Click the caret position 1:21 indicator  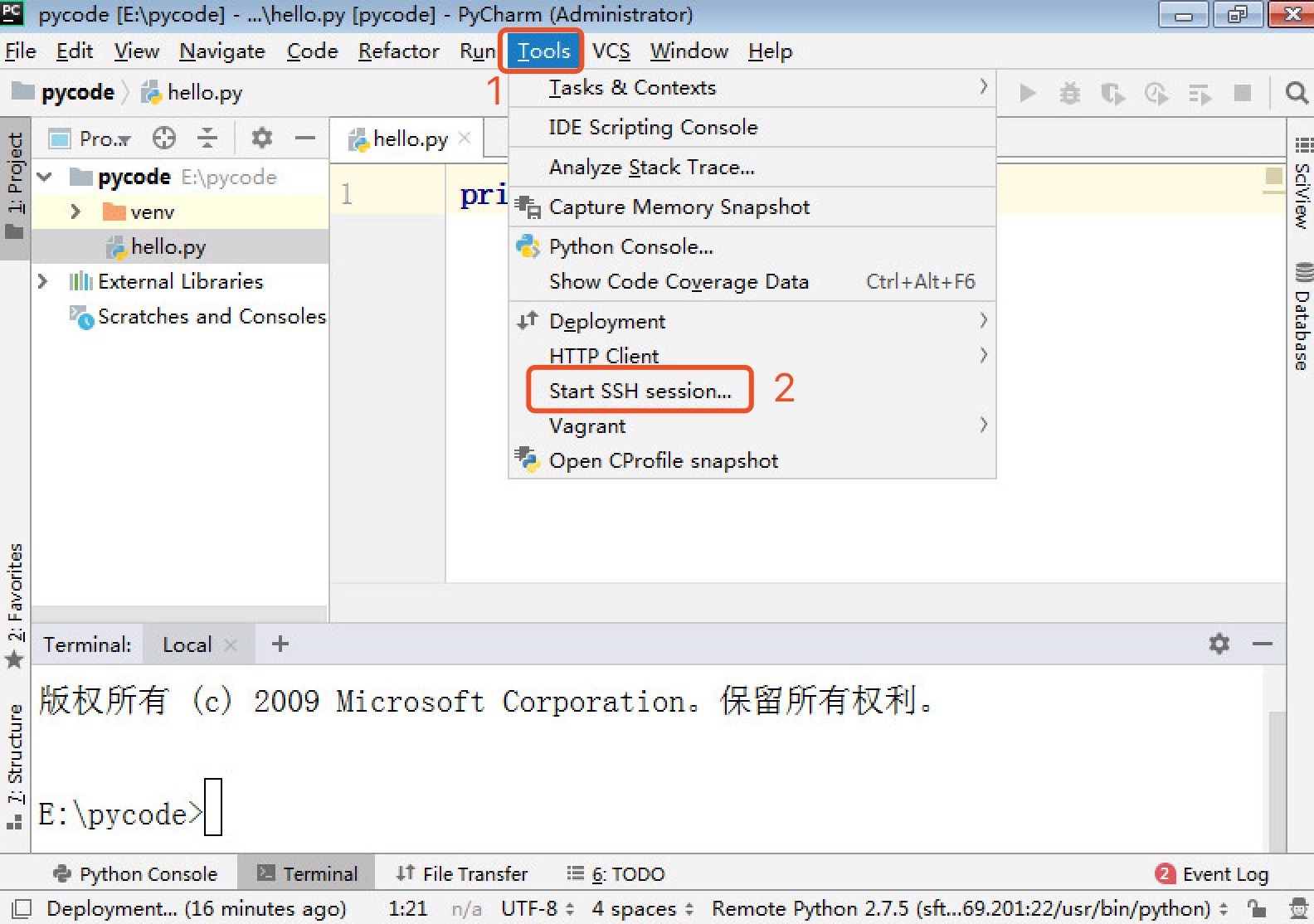click(x=408, y=908)
